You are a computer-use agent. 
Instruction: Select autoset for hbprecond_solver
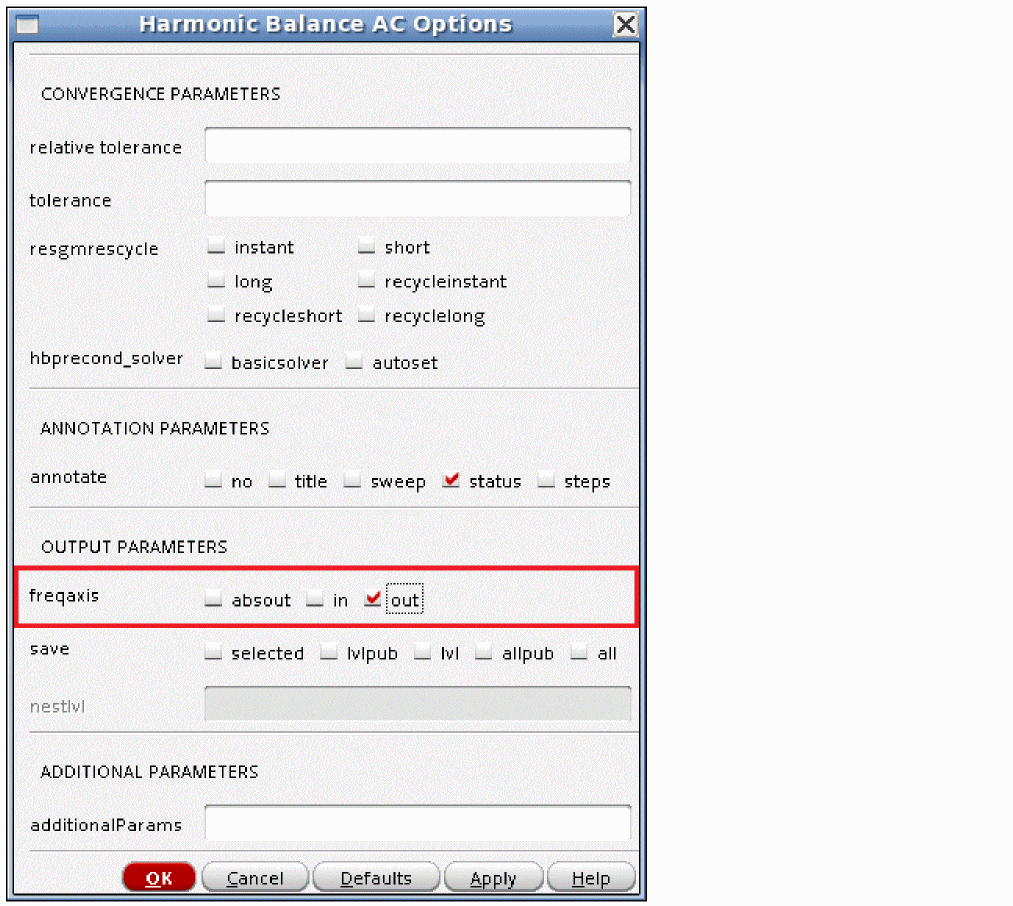click(x=354, y=361)
